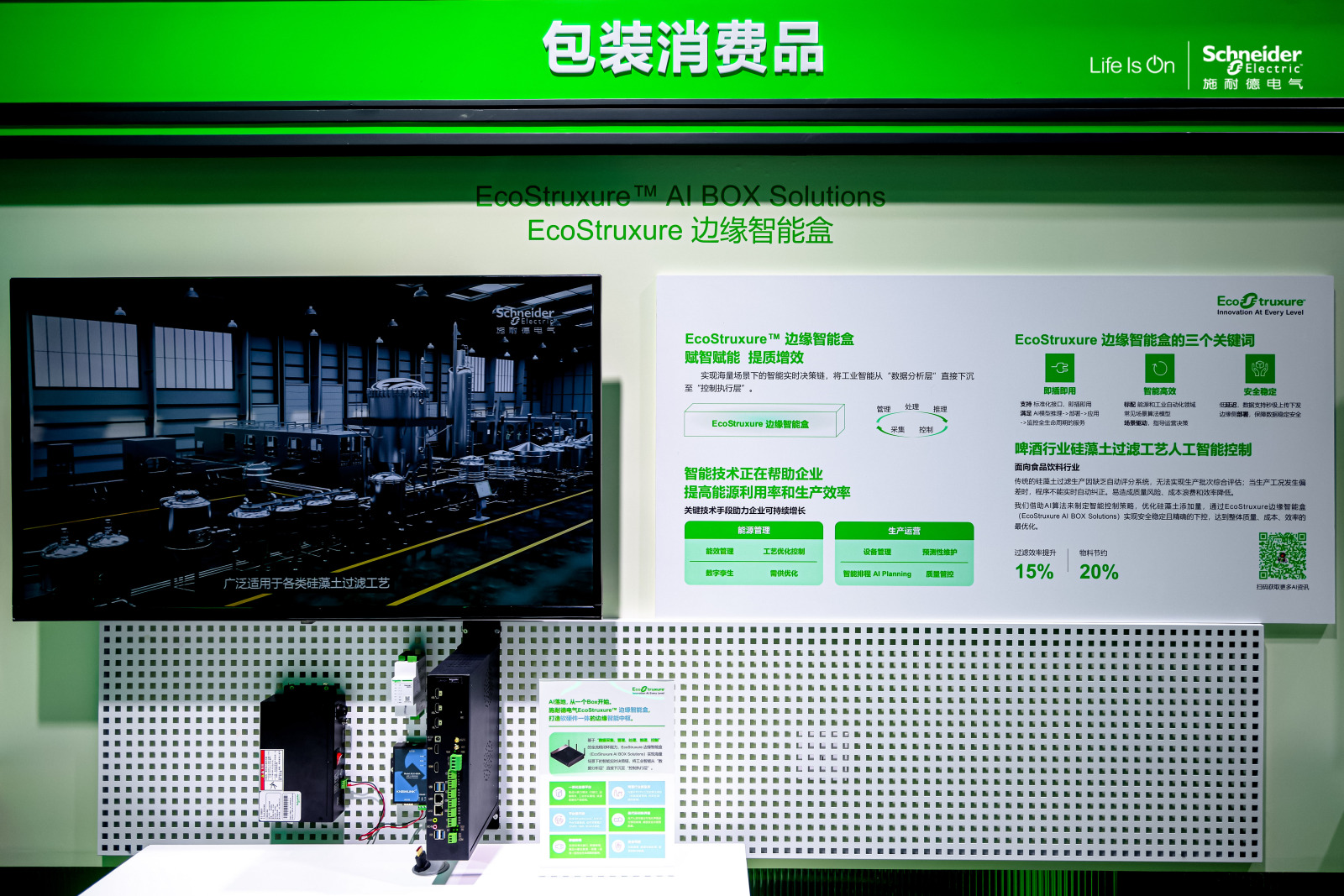Select the 啤酒行业硅藻土过滤工艺人工智能控制 heading
1344x896 pixels.
(x=1133, y=449)
